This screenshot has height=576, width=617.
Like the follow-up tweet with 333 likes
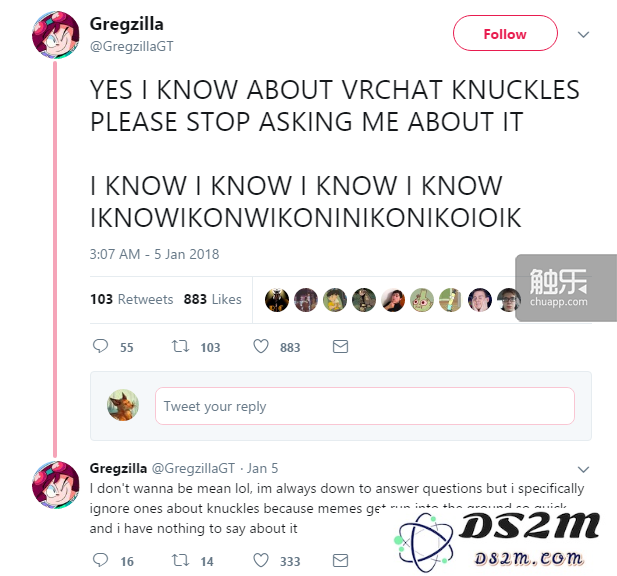[x=260, y=560]
